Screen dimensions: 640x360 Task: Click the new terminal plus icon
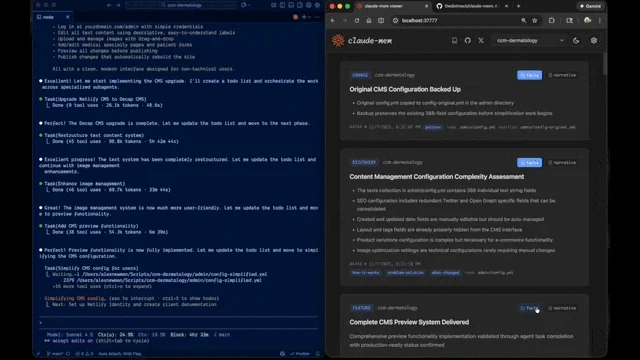click(x=304, y=17)
